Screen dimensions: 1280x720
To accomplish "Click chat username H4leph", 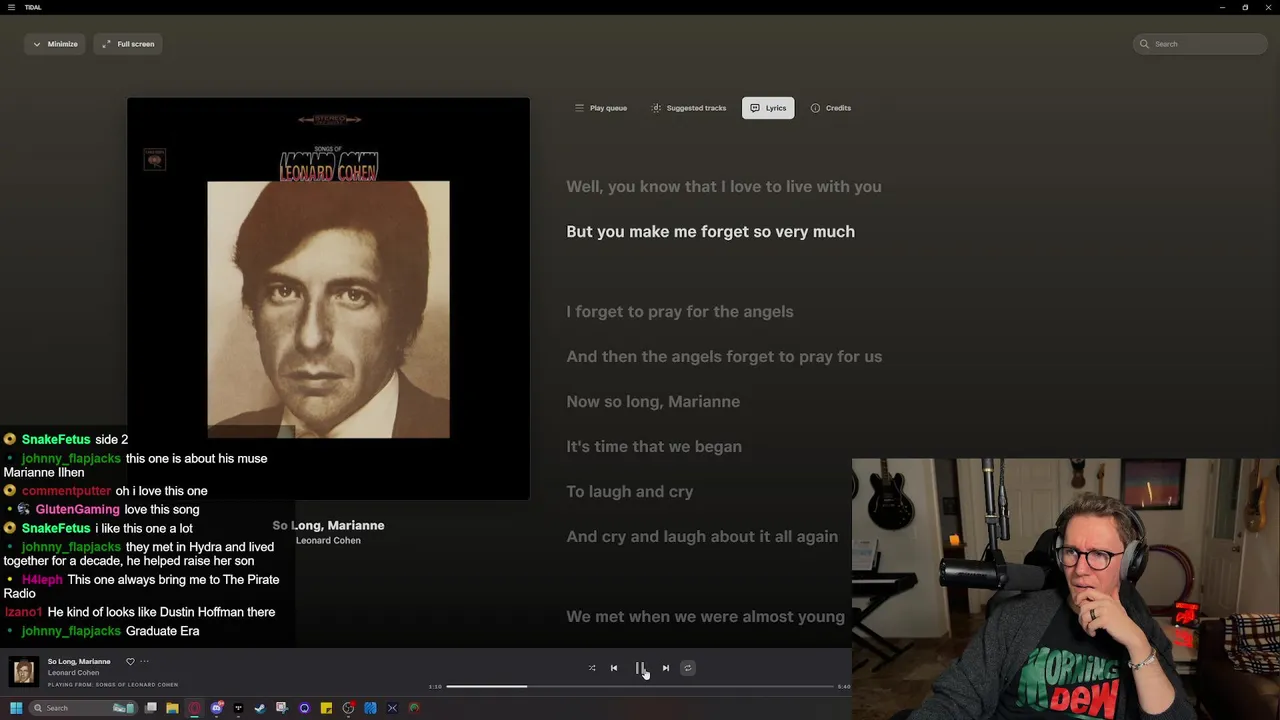I will (x=42, y=580).
